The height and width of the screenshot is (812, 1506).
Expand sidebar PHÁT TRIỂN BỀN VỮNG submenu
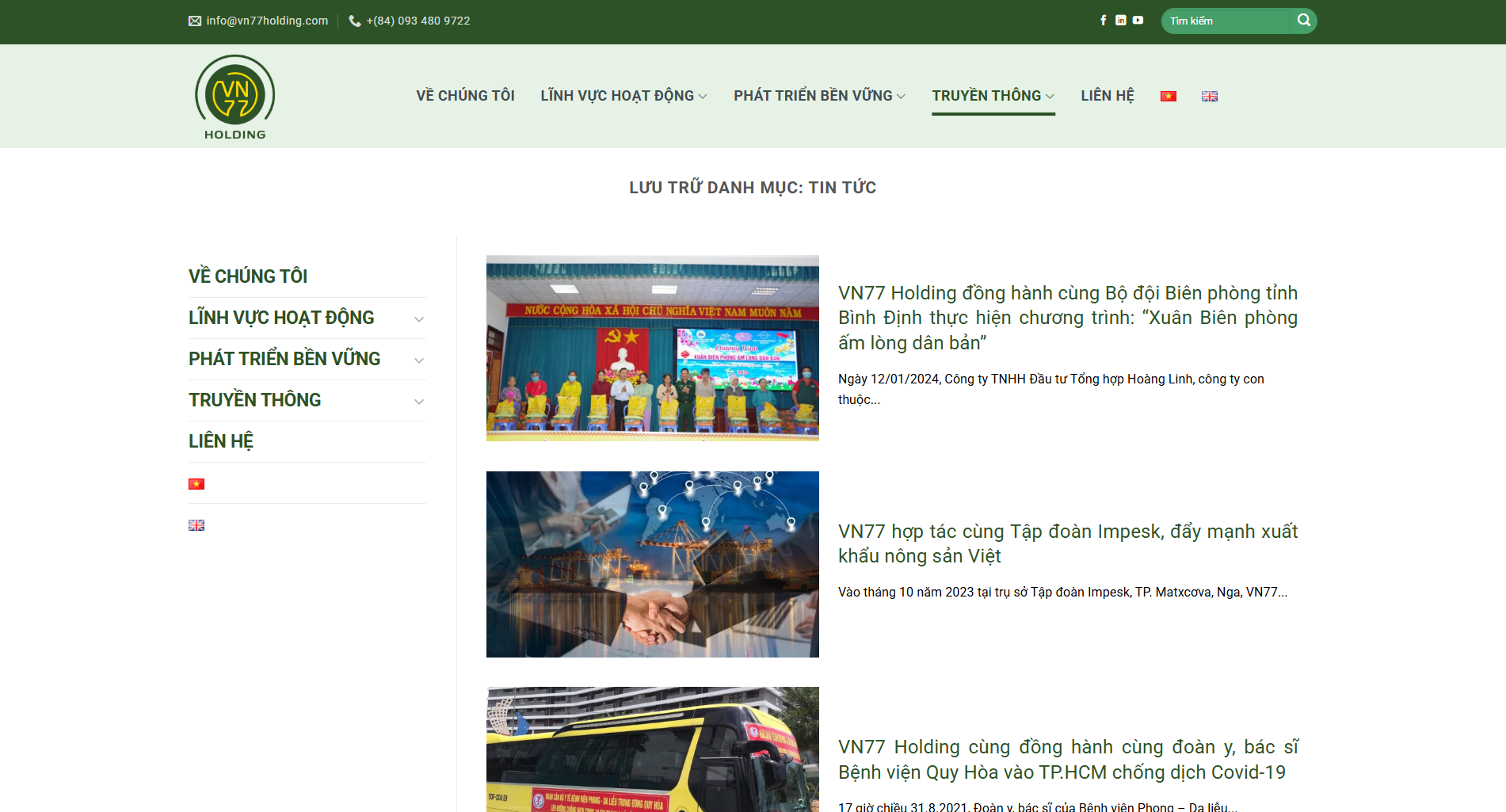click(419, 360)
